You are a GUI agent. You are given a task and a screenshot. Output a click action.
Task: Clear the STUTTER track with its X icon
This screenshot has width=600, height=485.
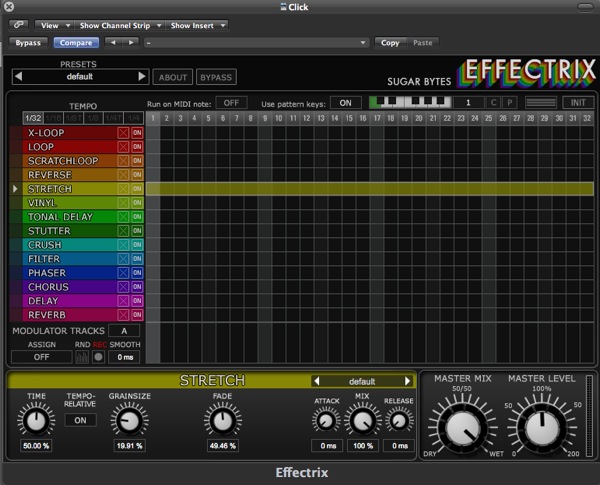coord(123,231)
